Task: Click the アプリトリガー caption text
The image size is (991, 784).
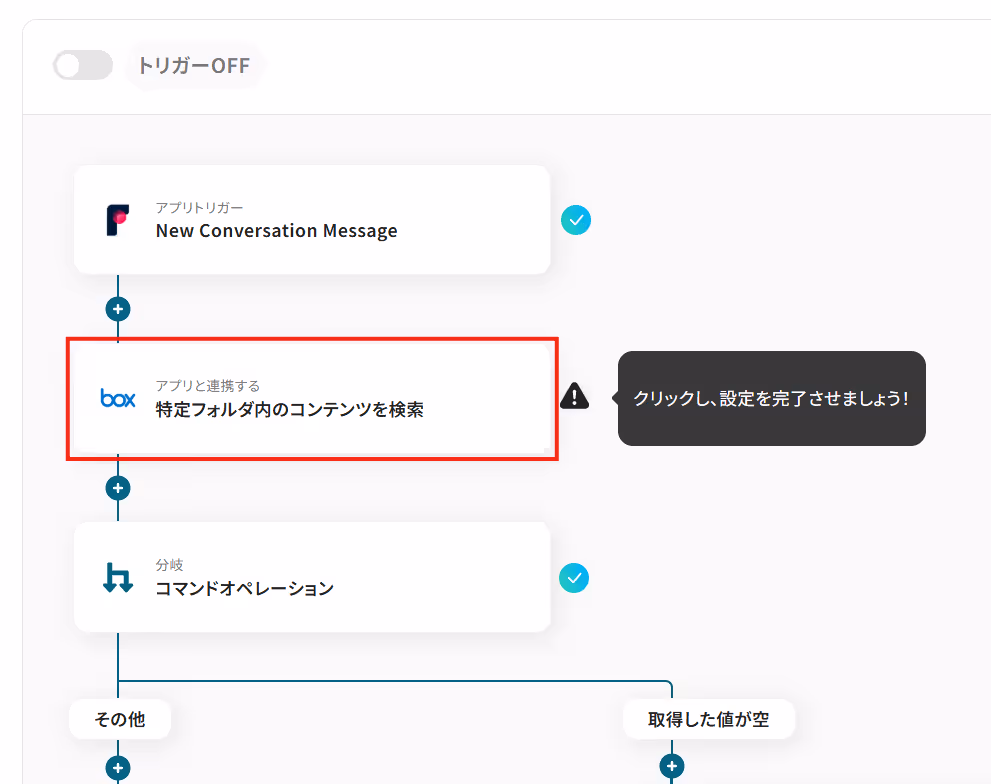Action: tap(200, 208)
